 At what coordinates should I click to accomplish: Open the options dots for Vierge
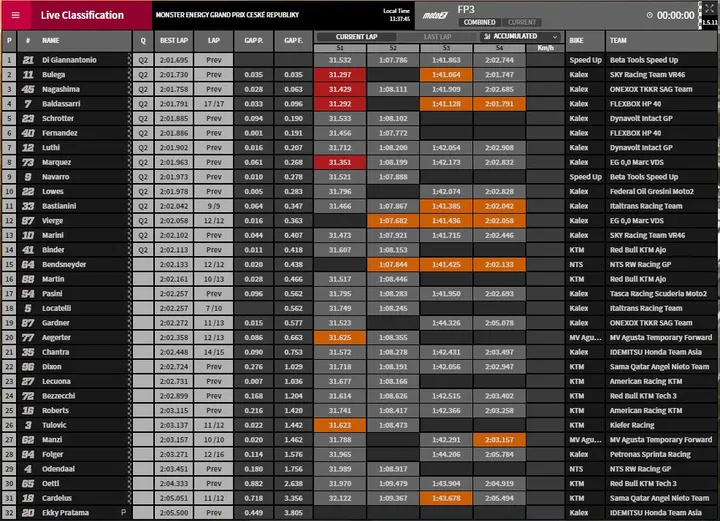[129, 220]
